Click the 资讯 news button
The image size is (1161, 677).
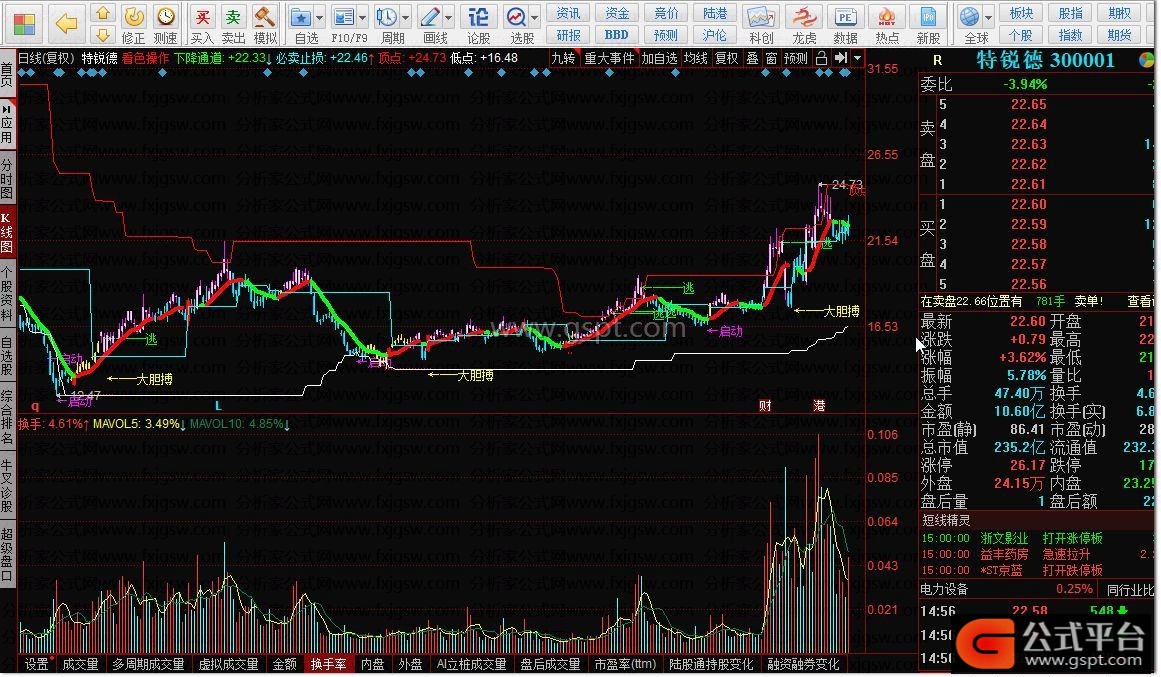568,13
